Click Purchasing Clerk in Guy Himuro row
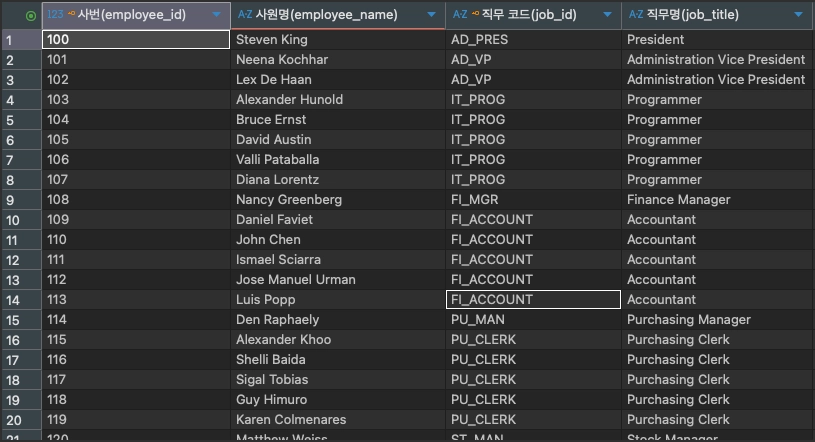 717,400
